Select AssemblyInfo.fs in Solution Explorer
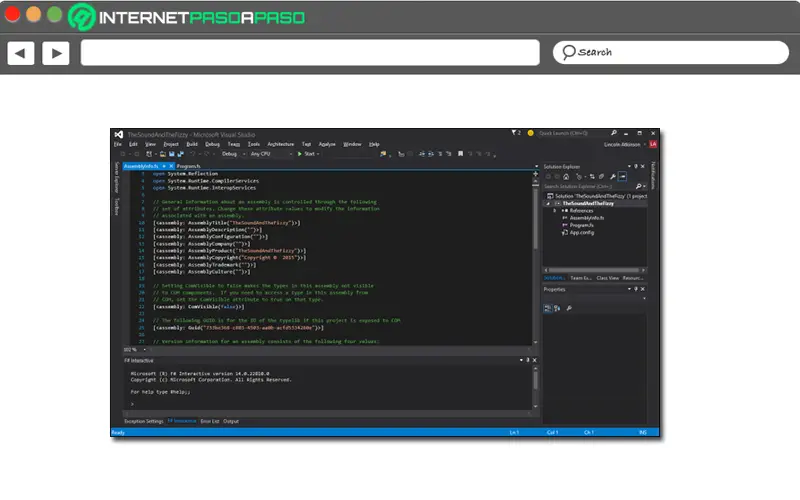This screenshot has width=800, height=500. pos(587,218)
